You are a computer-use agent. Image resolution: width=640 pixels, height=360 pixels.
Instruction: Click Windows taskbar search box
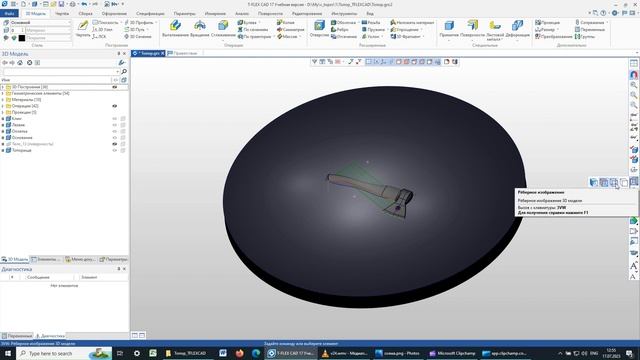[64, 353]
